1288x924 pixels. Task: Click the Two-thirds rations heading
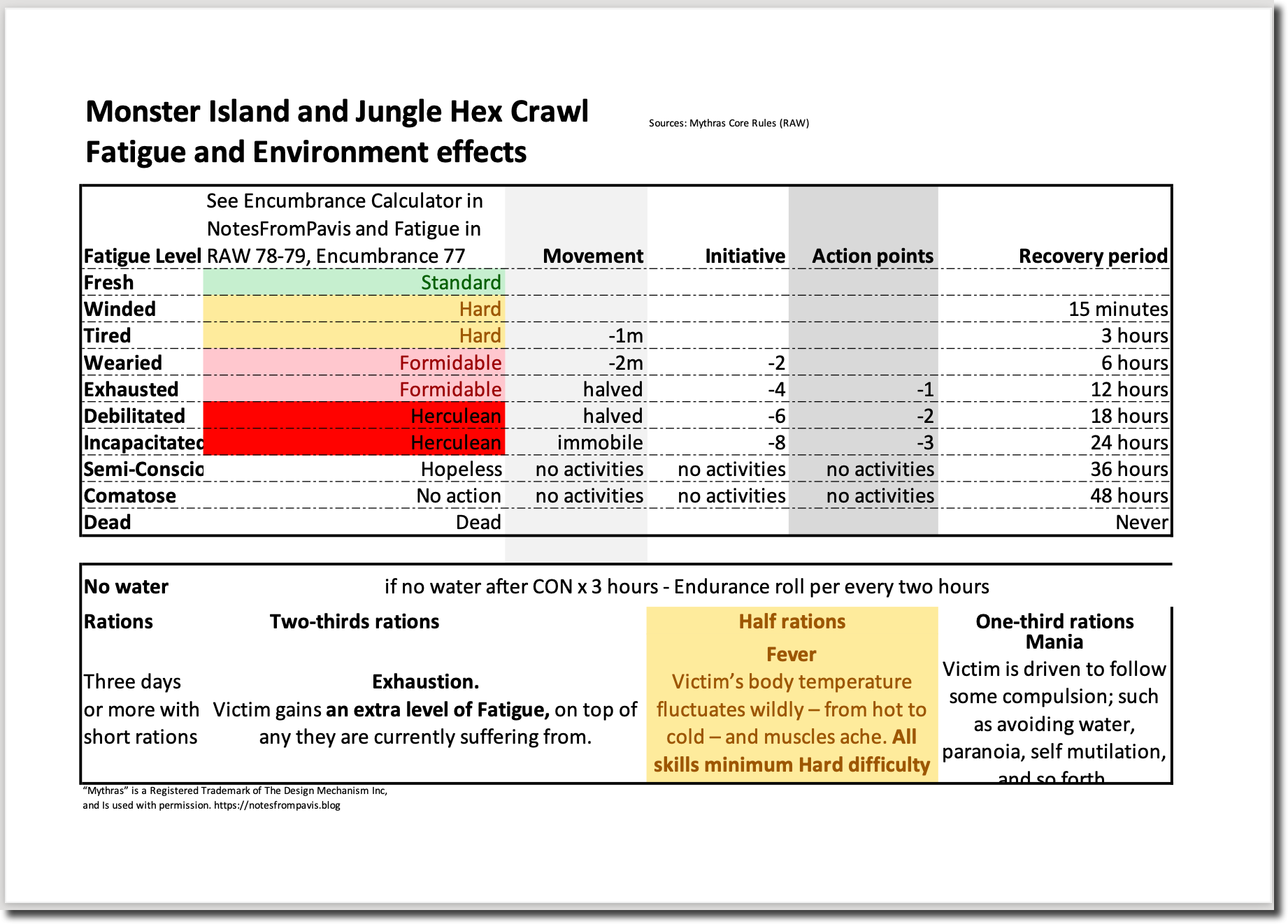click(355, 621)
